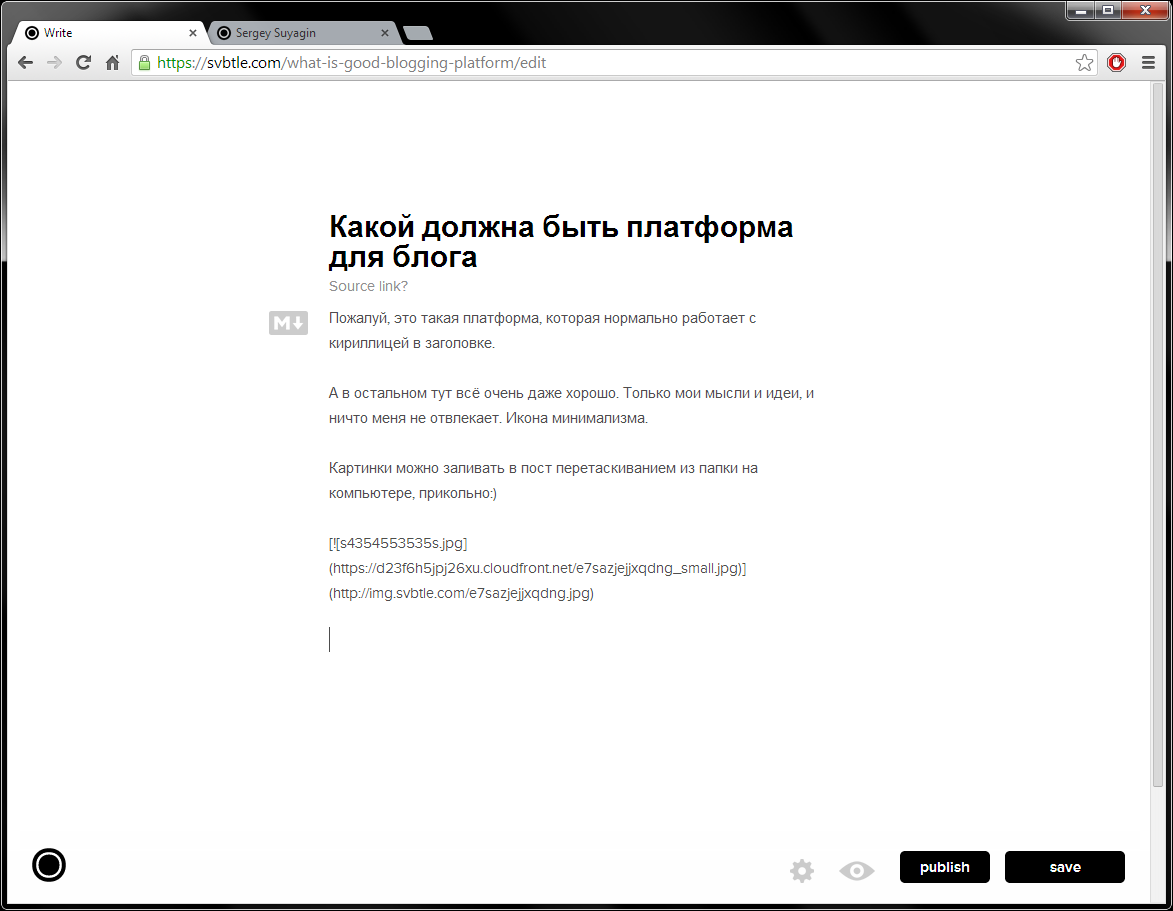
Task: Open a new browser tab
Action: pos(417,33)
